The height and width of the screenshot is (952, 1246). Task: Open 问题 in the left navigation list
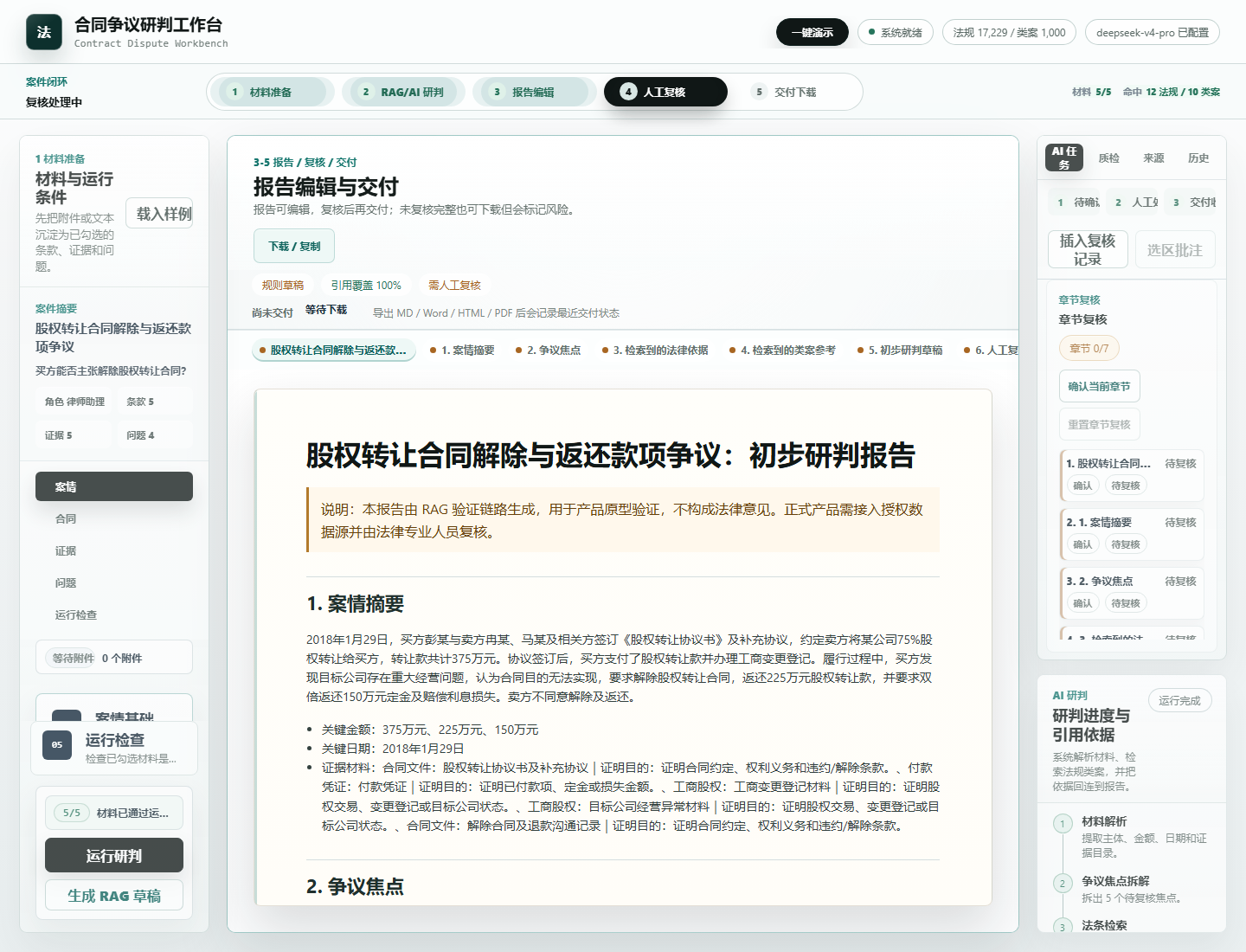point(114,582)
